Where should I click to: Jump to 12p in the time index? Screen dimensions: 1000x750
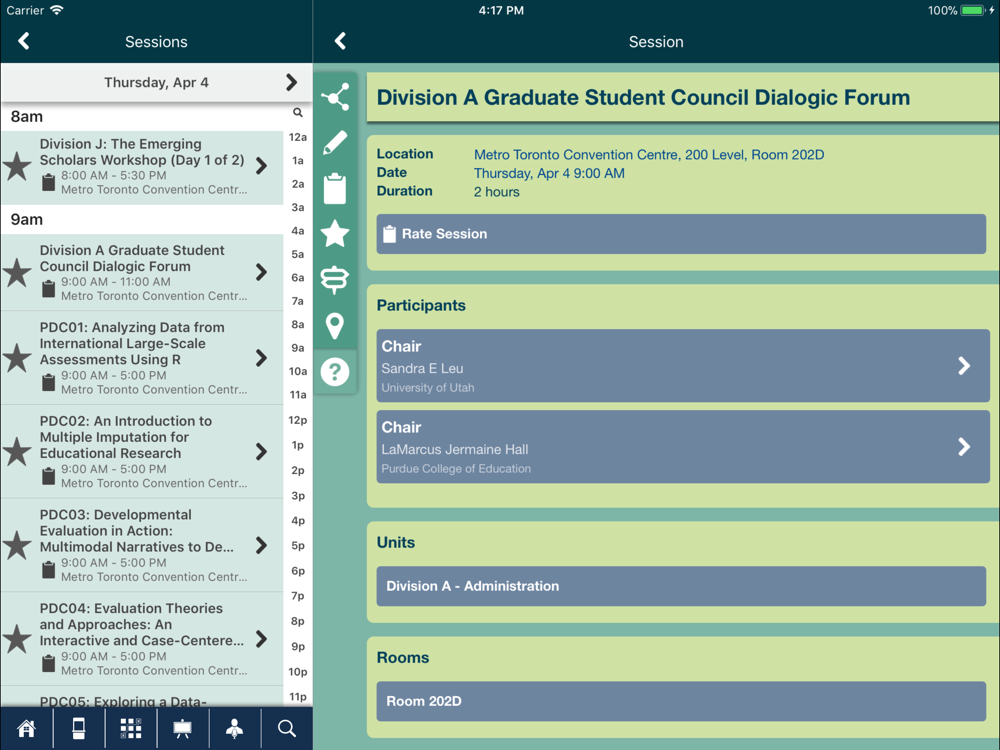298,421
